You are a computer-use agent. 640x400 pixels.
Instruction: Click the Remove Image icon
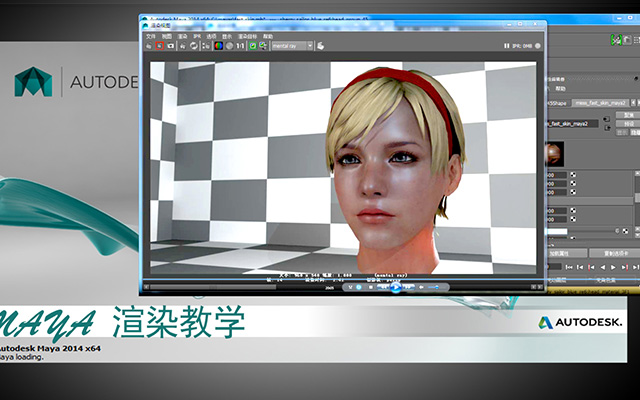click(263, 46)
